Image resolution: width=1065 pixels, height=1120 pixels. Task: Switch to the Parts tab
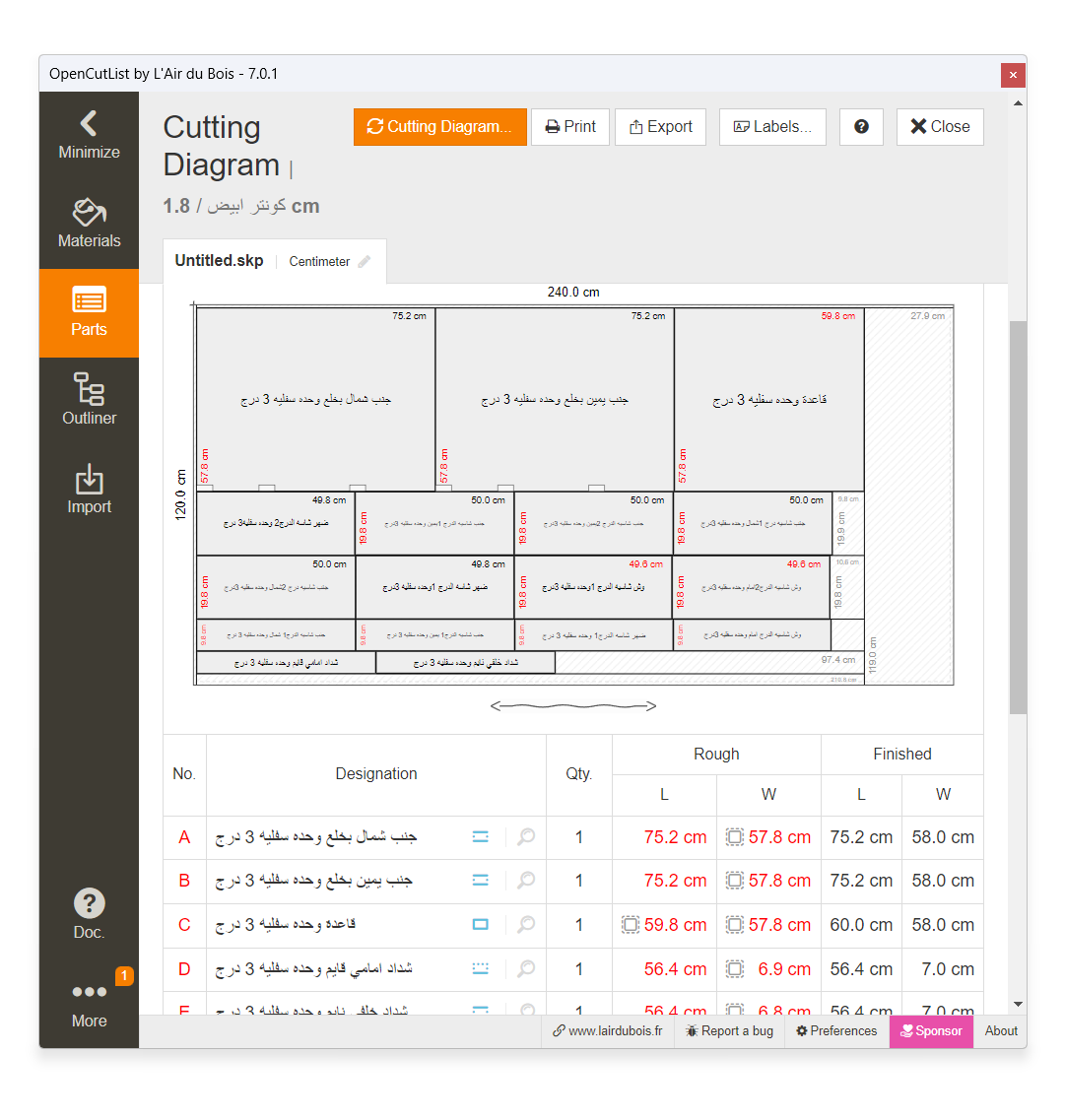pyautogui.click(x=89, y=312)
